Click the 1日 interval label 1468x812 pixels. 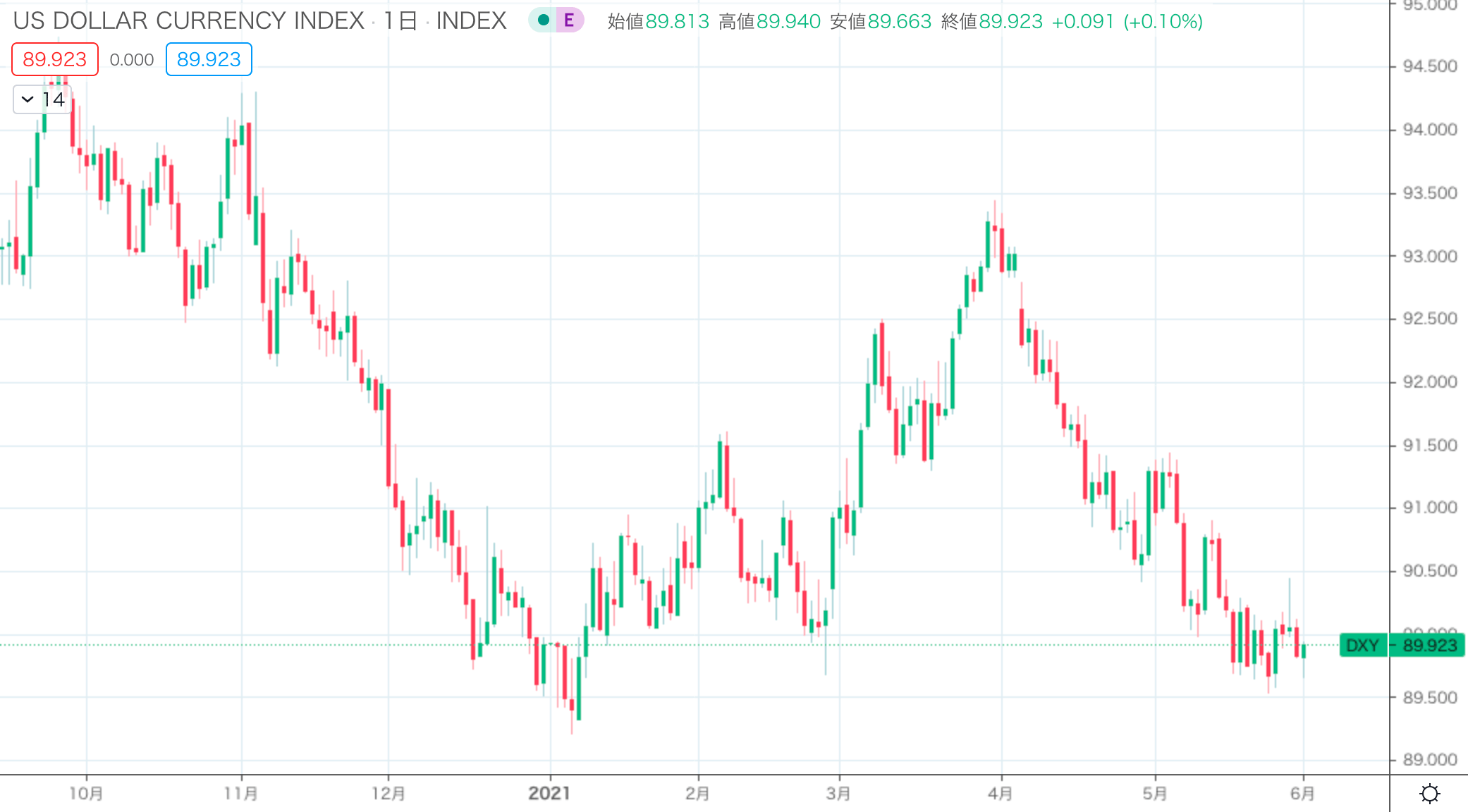(400, 21)
